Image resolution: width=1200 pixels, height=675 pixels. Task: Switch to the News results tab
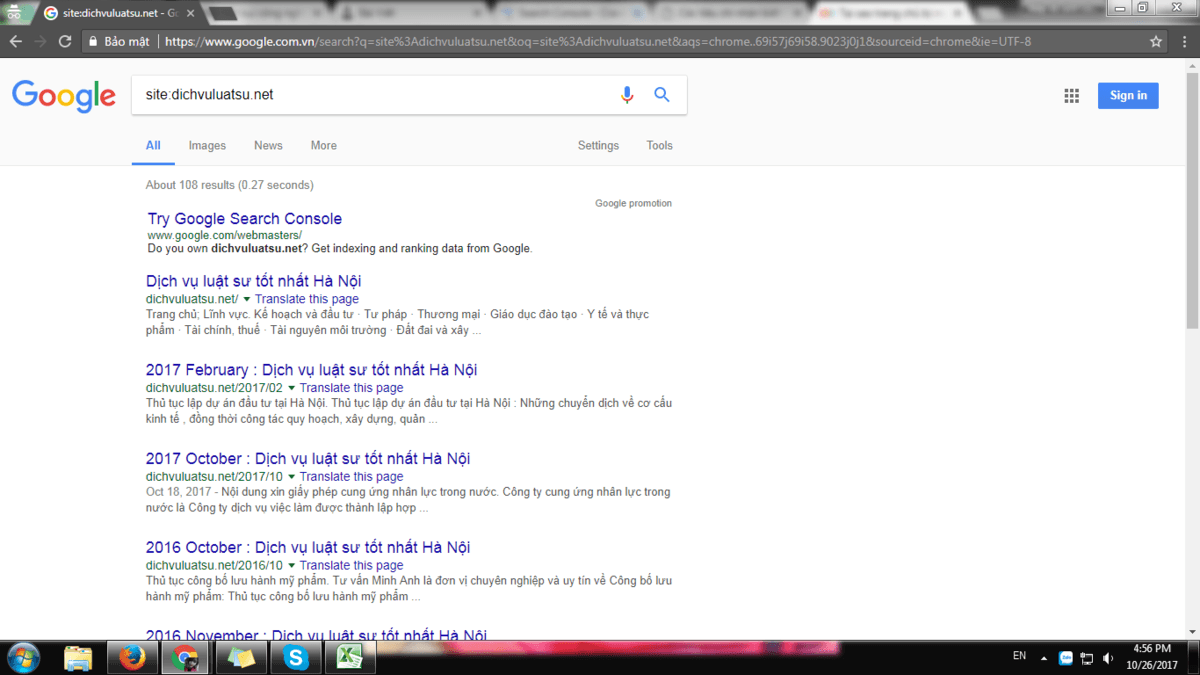[268, 146]
